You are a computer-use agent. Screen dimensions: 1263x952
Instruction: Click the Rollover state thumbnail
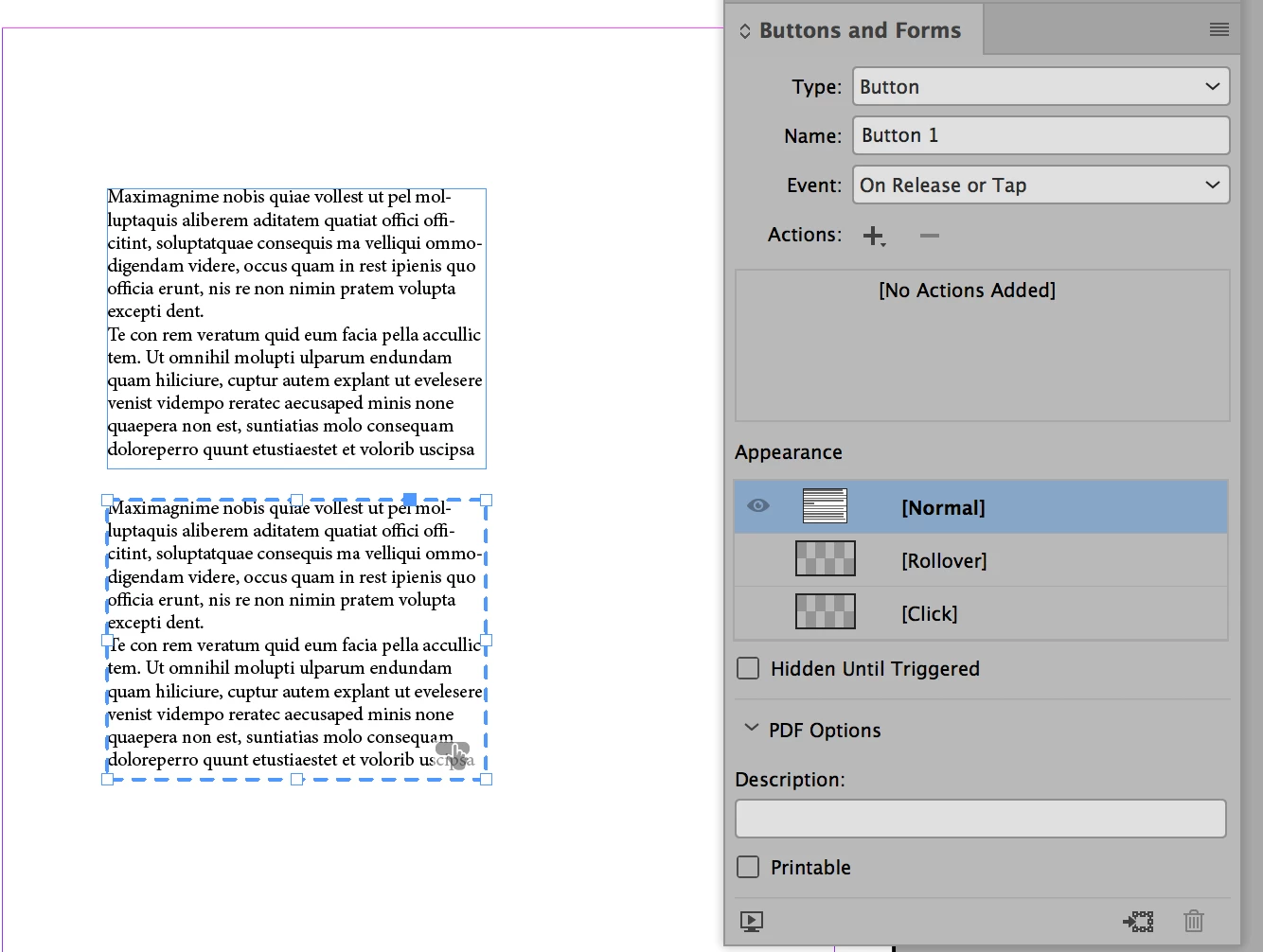(x=826, y=558)
